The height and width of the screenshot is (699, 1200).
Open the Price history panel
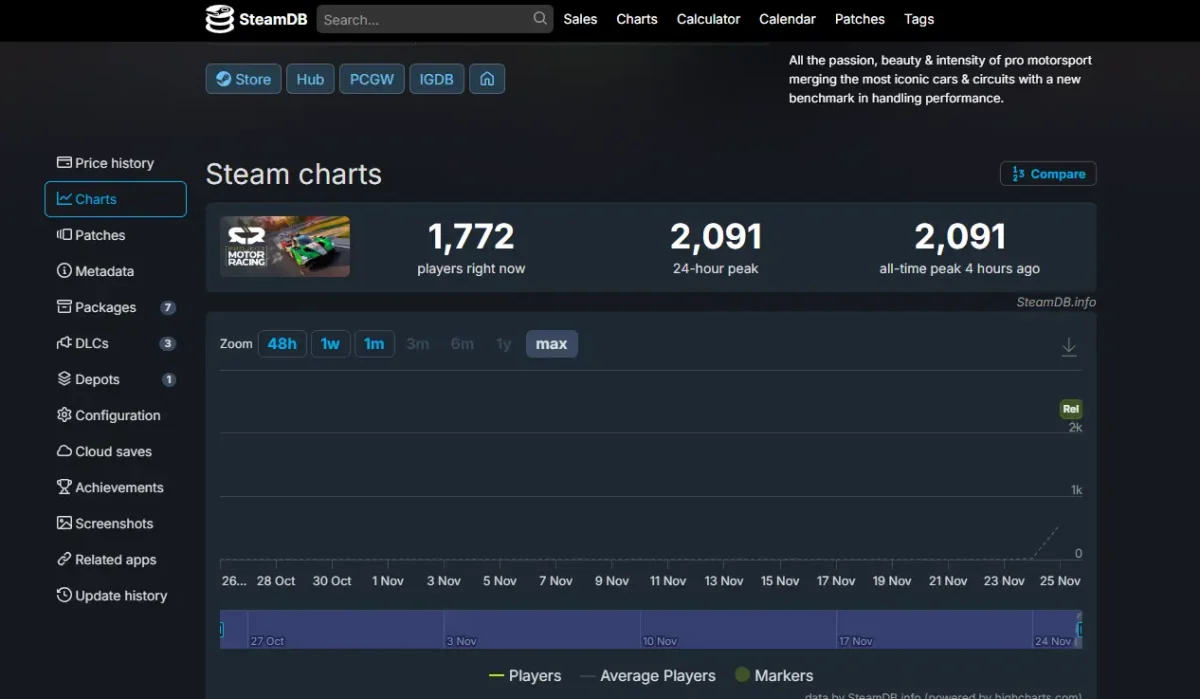pos(114,162)
